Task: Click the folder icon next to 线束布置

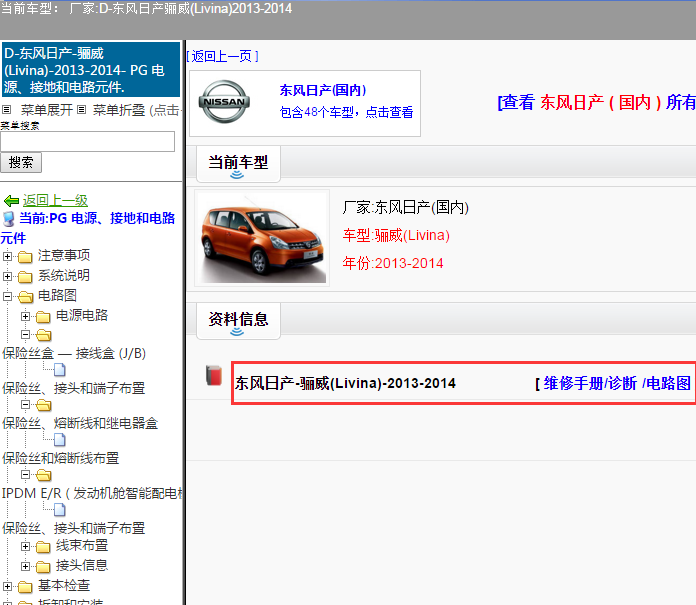Action: pyautogui.click(x=43, y=547)
